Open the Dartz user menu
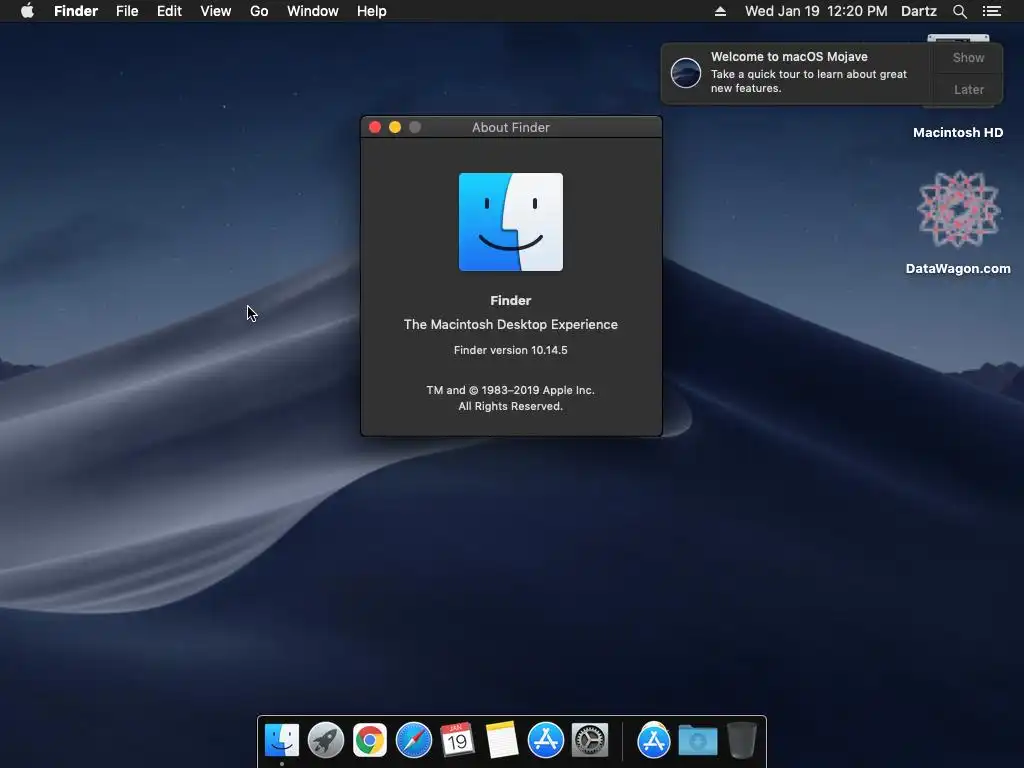The width and height of the screenshot is (1024, 768). click(918, 11)
